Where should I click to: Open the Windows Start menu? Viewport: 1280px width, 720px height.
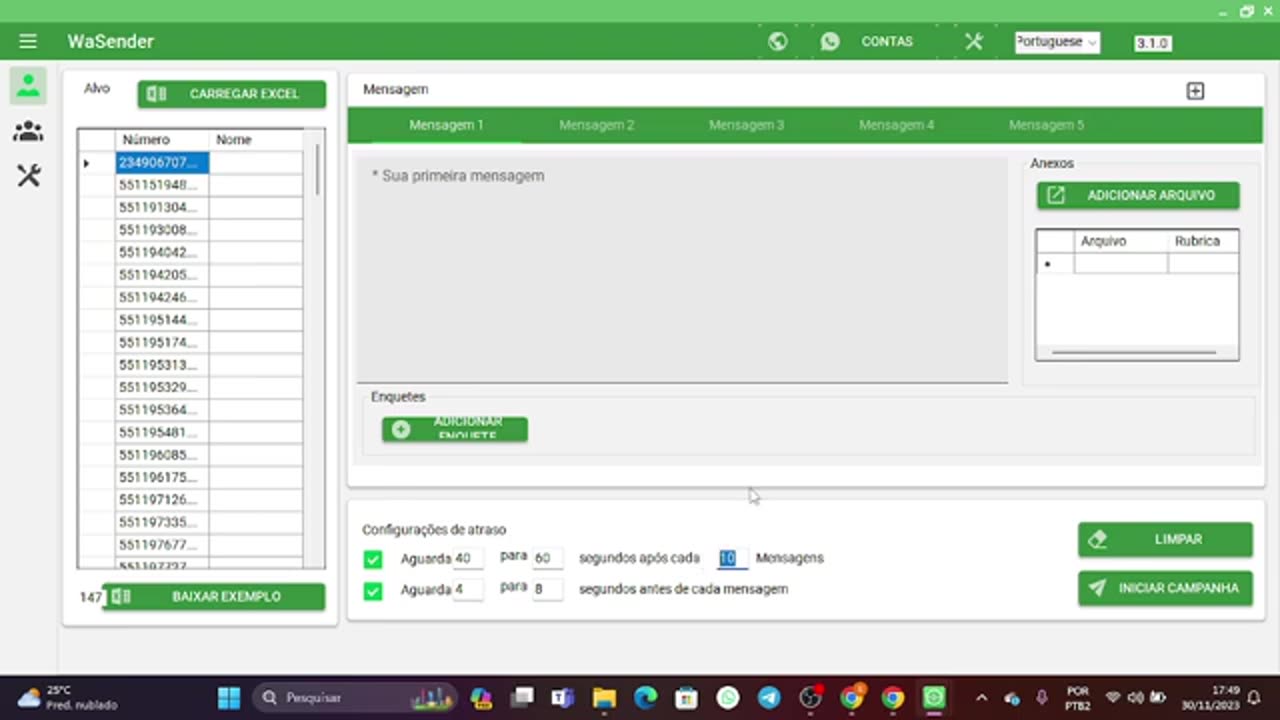[229, 697]
